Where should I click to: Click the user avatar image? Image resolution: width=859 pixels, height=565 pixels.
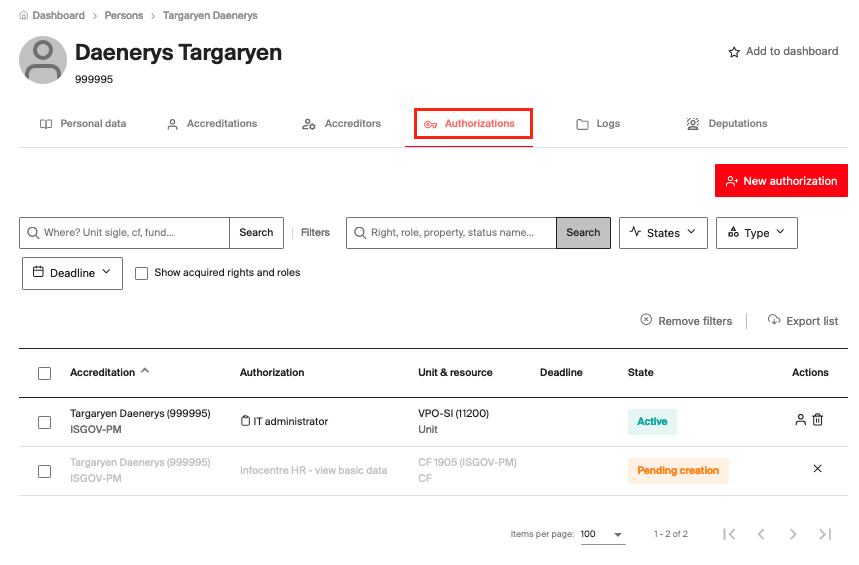click(x=43, y=60)
